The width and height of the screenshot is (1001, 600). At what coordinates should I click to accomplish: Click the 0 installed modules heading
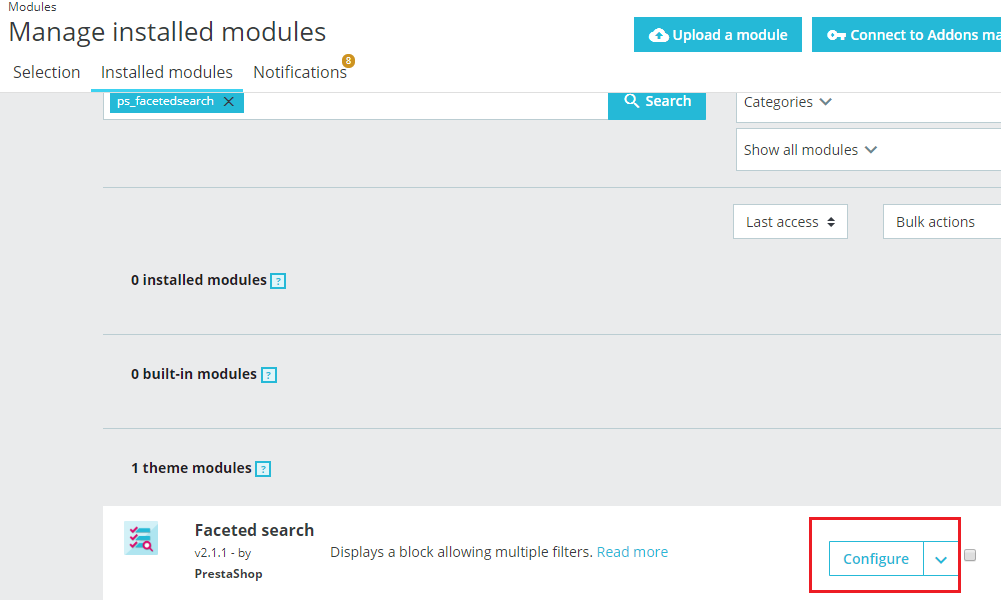pos(199,280)
